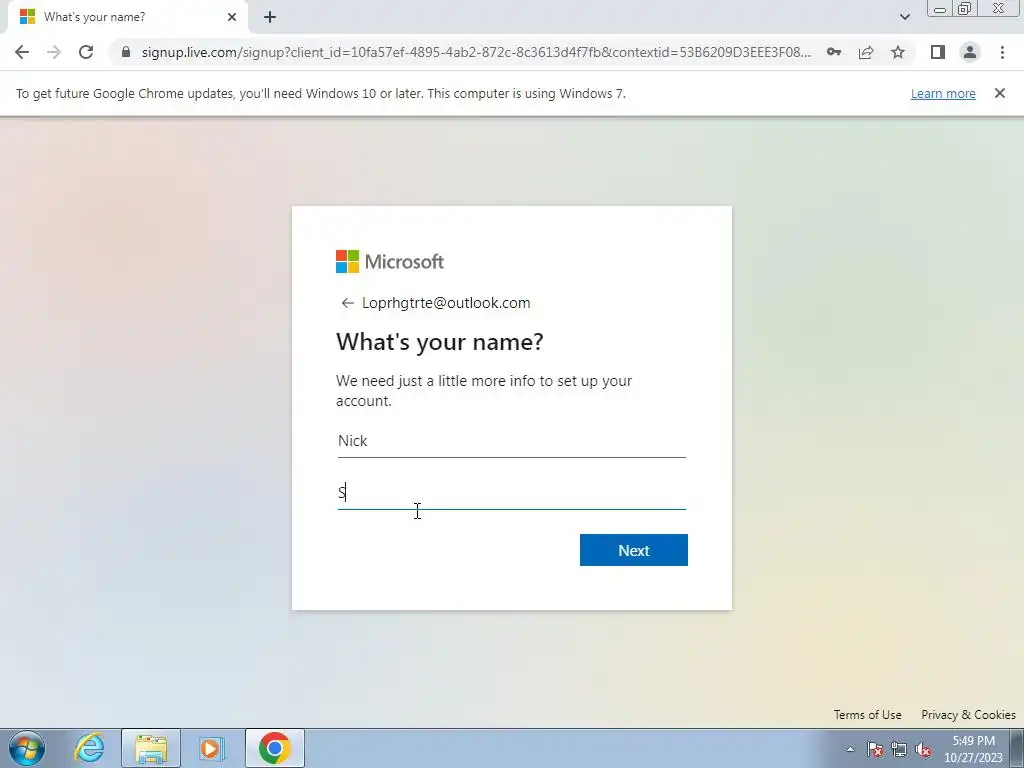Open Chrome three-dot menu
This screenshot has width=1024, height=768.
coord(1002,52)
